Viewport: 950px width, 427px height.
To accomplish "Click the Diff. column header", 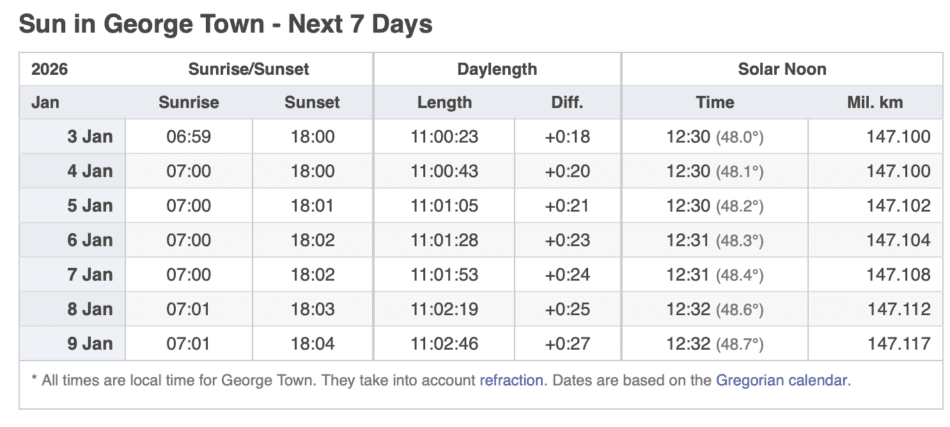I will [x=567, y=102].
